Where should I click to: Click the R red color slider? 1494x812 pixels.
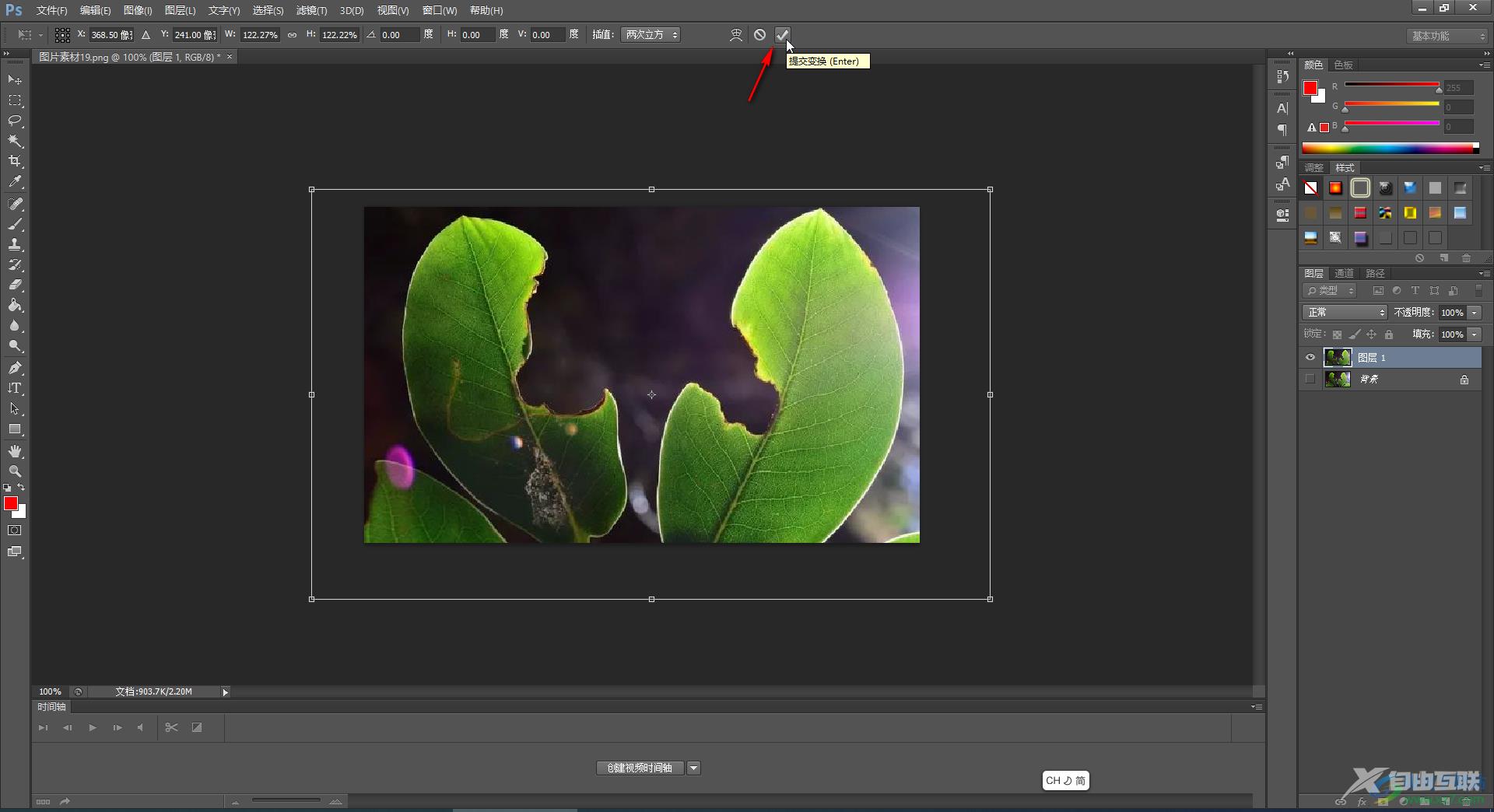coord(1391,84)
